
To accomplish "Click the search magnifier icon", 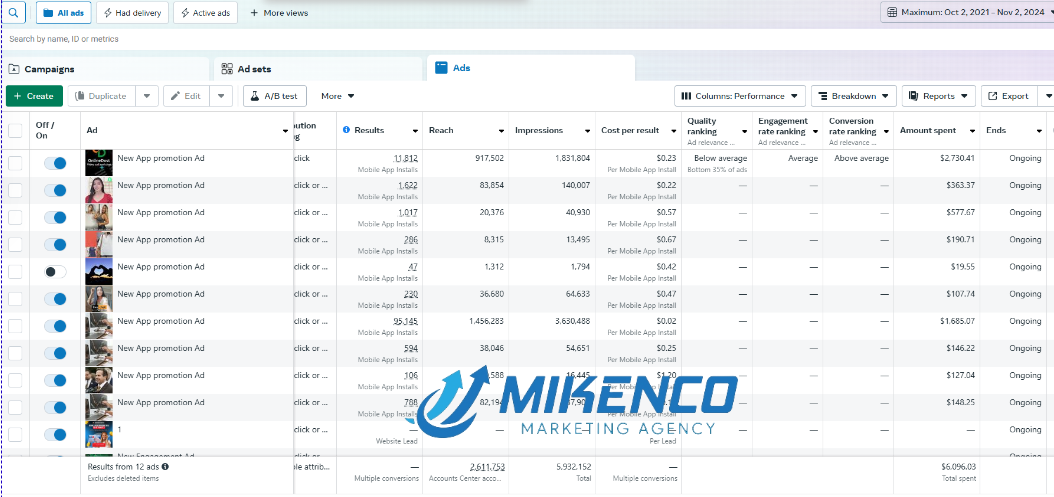I will [x=13, y=12].
